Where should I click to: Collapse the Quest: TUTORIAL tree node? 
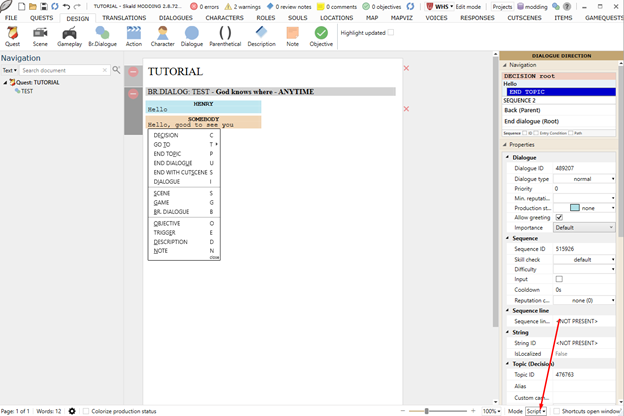pyautogui.click(x=5, y=82)
